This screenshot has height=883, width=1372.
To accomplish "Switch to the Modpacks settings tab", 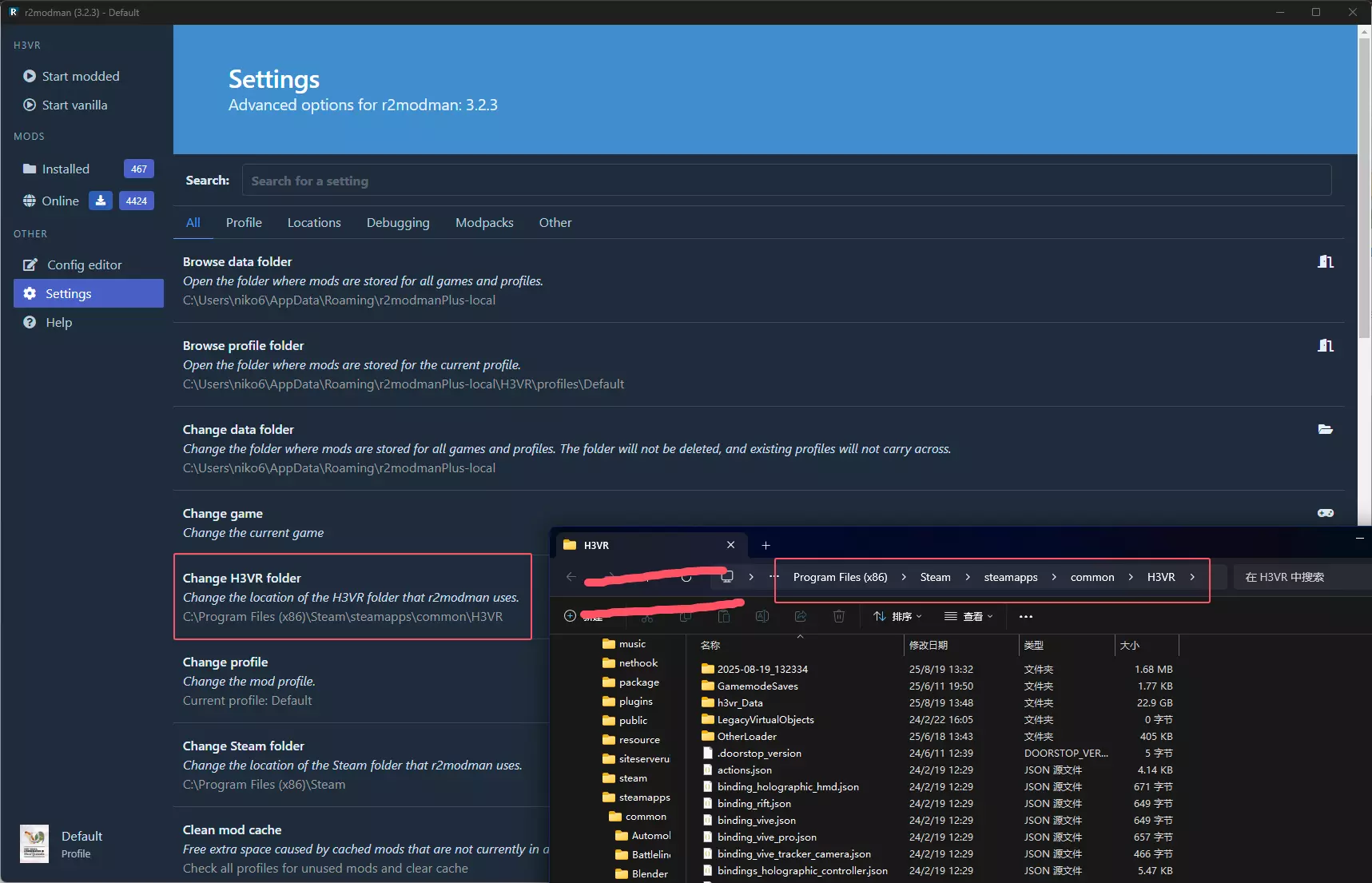I will (x=484, y=223).
